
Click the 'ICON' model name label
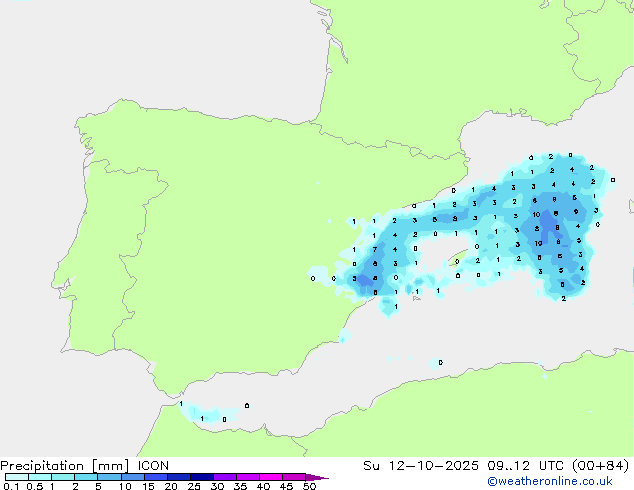(153, 466)
